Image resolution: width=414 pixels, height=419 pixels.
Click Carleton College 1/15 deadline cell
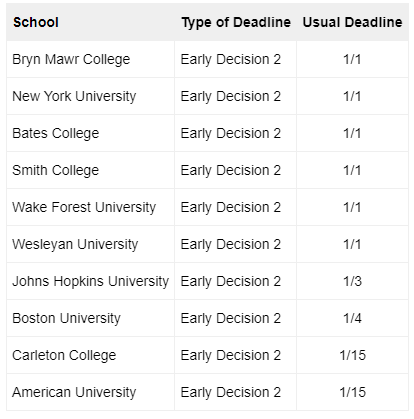coord(352,355)
